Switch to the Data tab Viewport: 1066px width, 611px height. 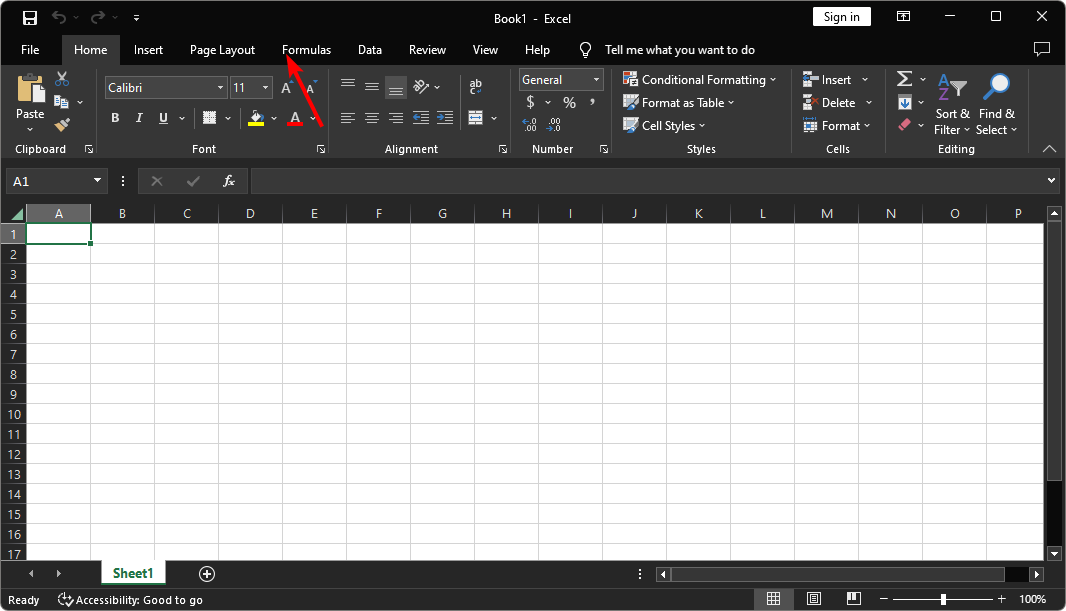370,50
